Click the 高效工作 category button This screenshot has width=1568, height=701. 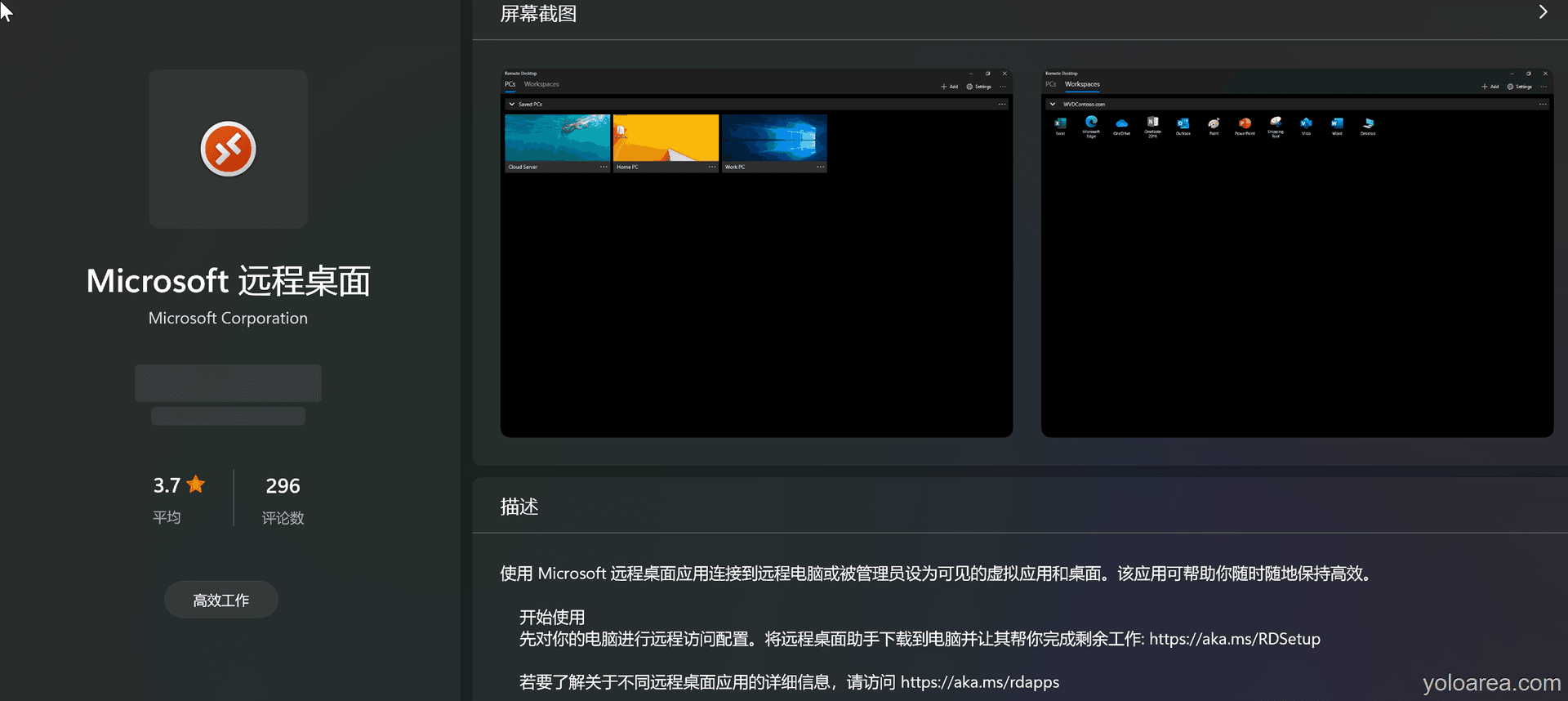[221, 600]
